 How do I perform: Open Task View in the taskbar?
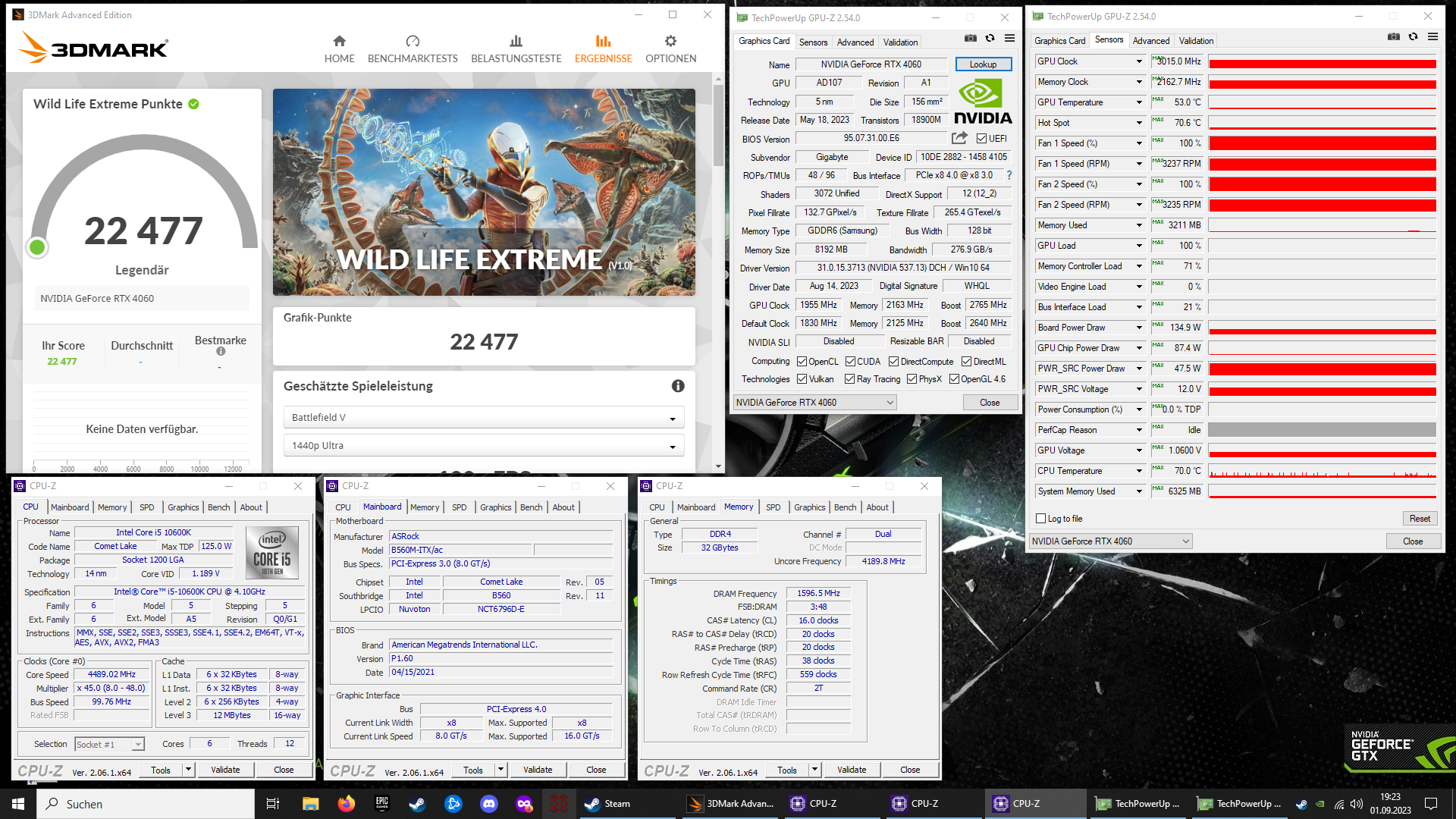tap(273, 804)
